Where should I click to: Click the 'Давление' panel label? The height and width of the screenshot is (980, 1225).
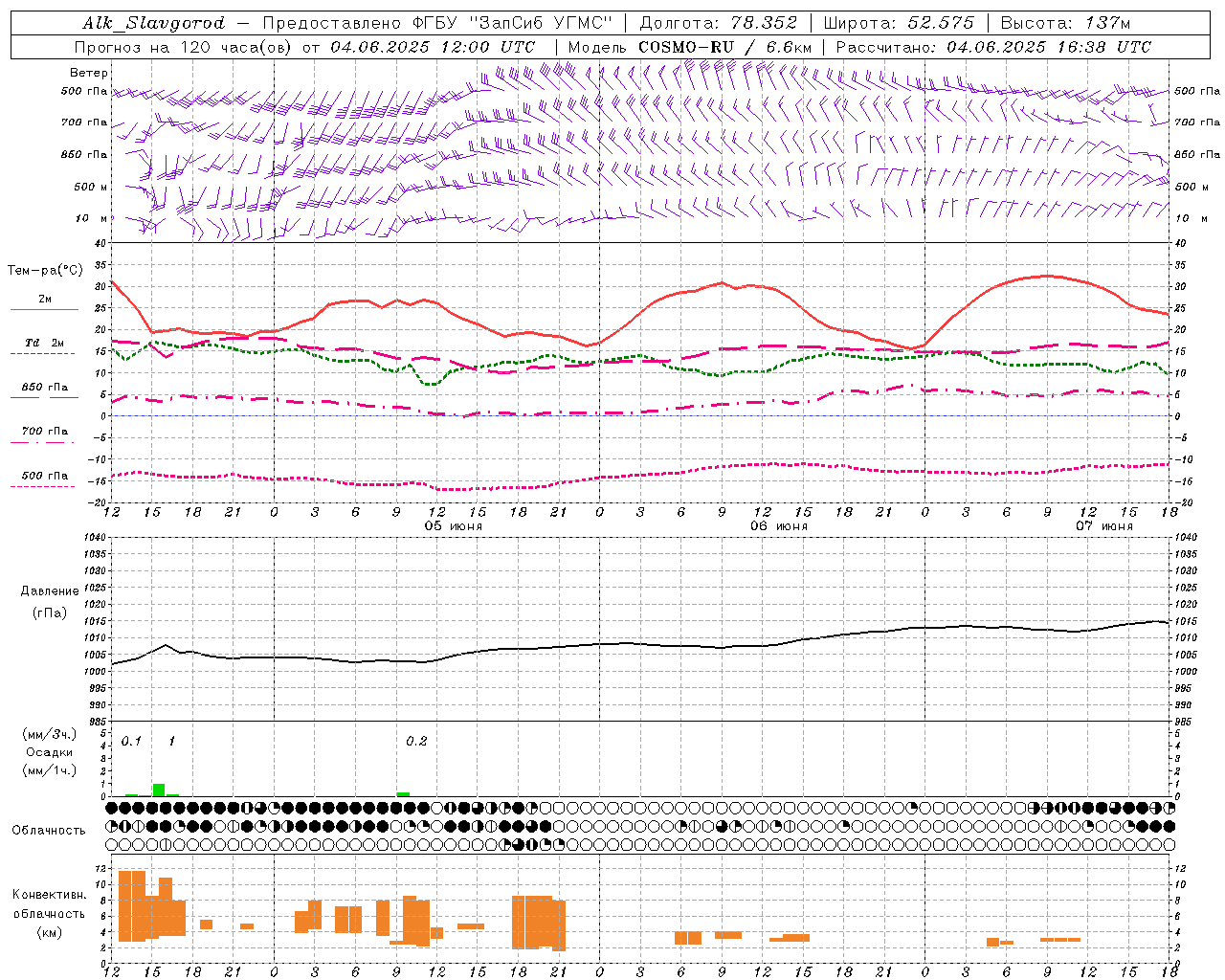(50, 591)
